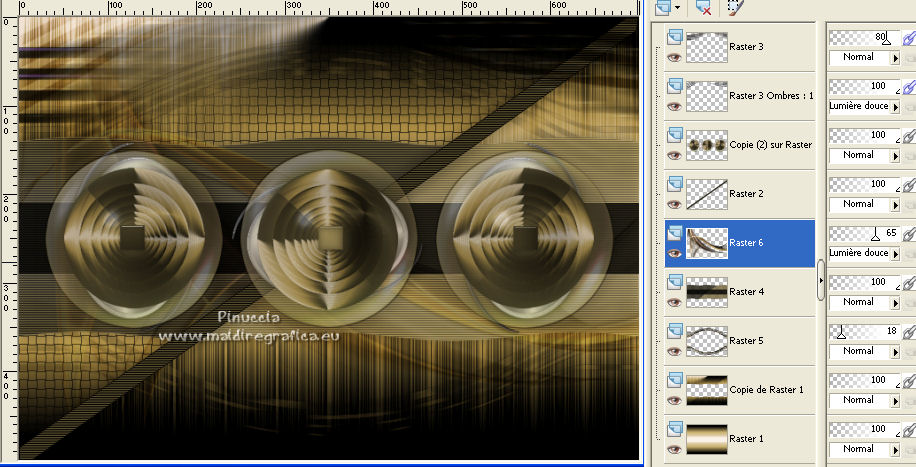Select the Raster 1 layer name
The image size is (916, 467).
click(747, 440)
